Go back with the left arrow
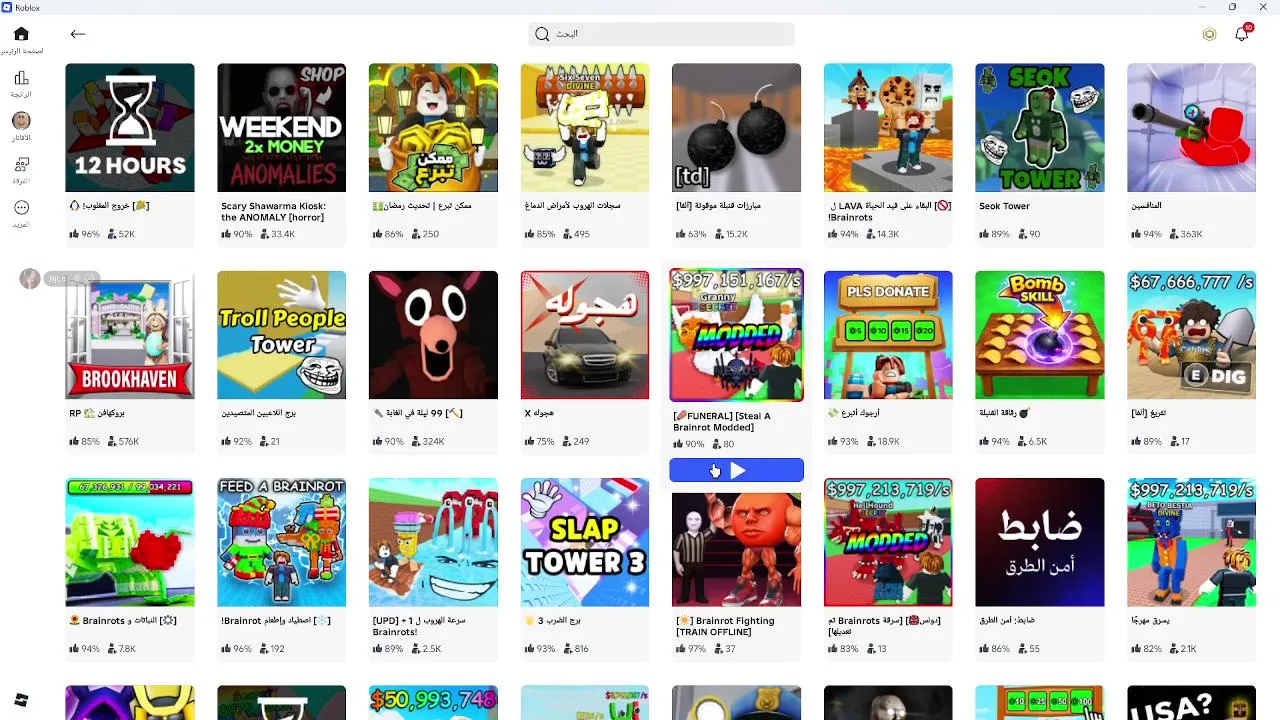 click(78, 34)
